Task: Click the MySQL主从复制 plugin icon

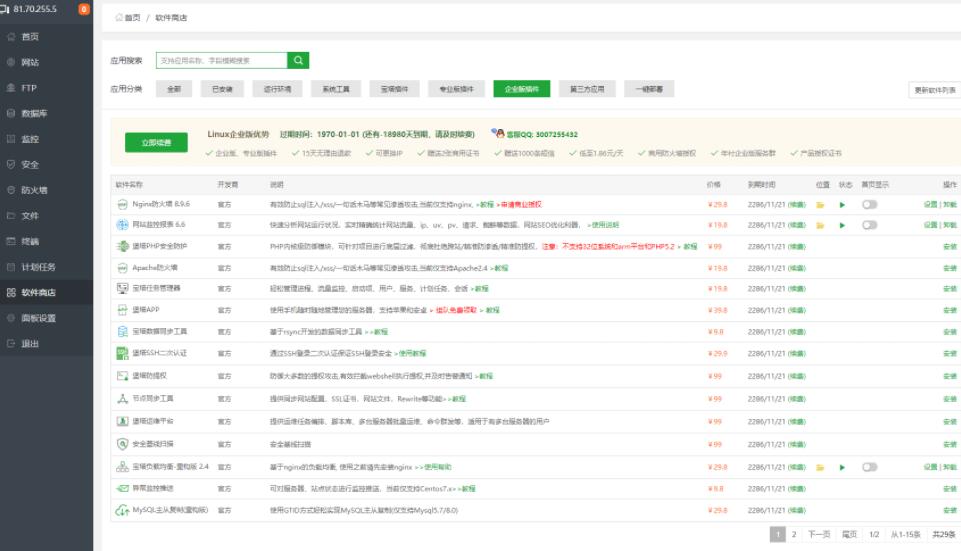Action: coord(123,510)
